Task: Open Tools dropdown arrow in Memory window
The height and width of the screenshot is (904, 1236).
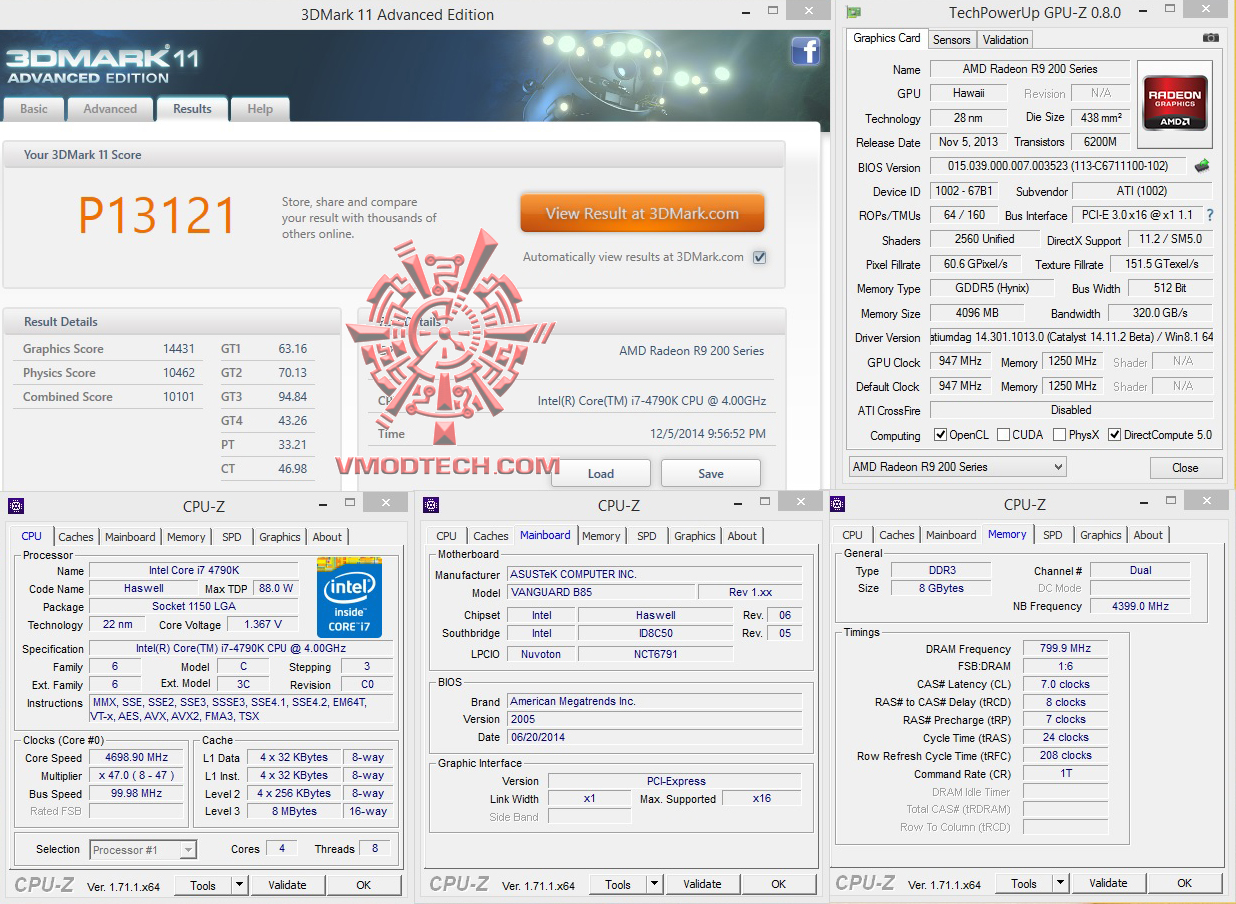Action: pyautogui.click(x=1060, y=883)
